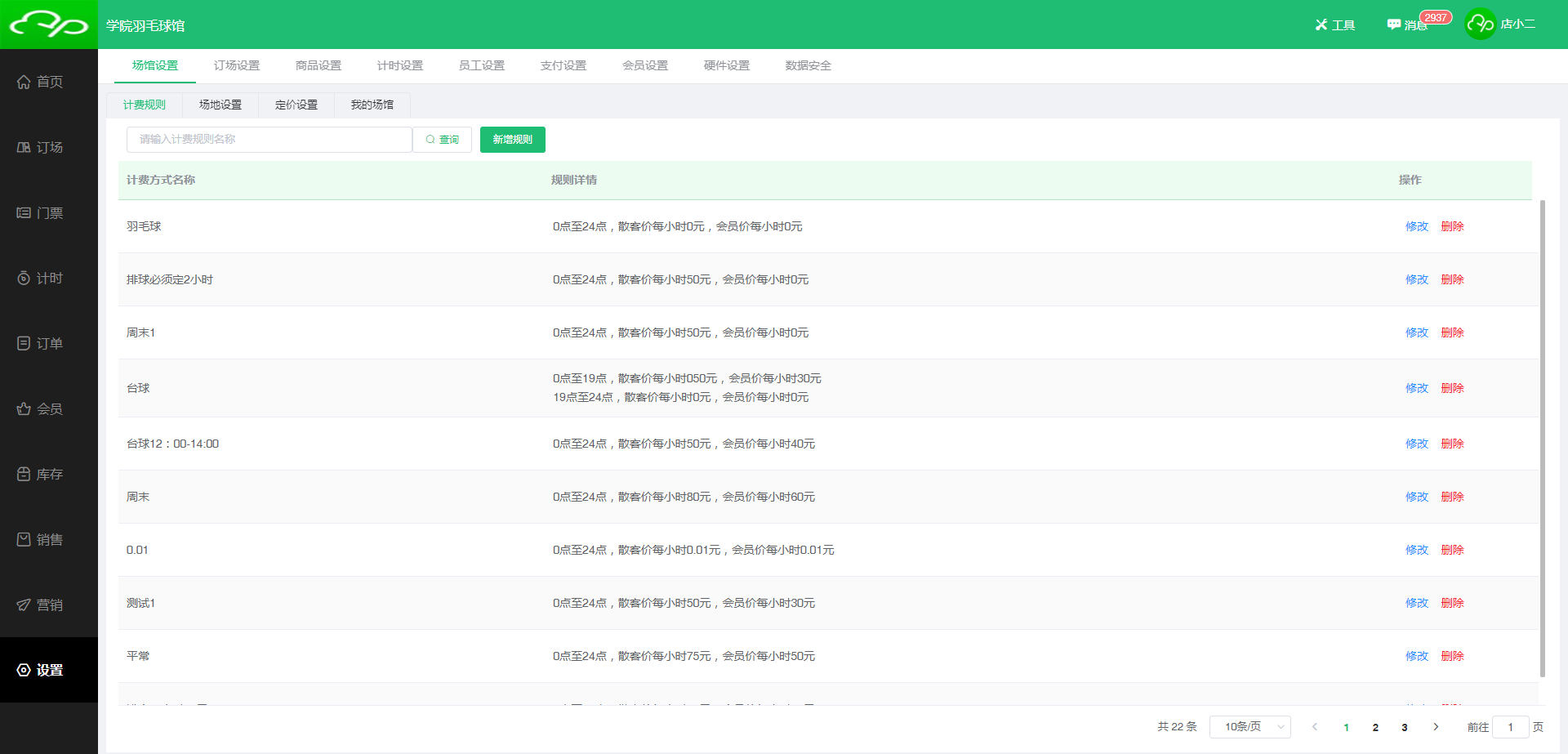Click the 店小二 user avatar
1568x754 pixels.
coord(1480,25)
